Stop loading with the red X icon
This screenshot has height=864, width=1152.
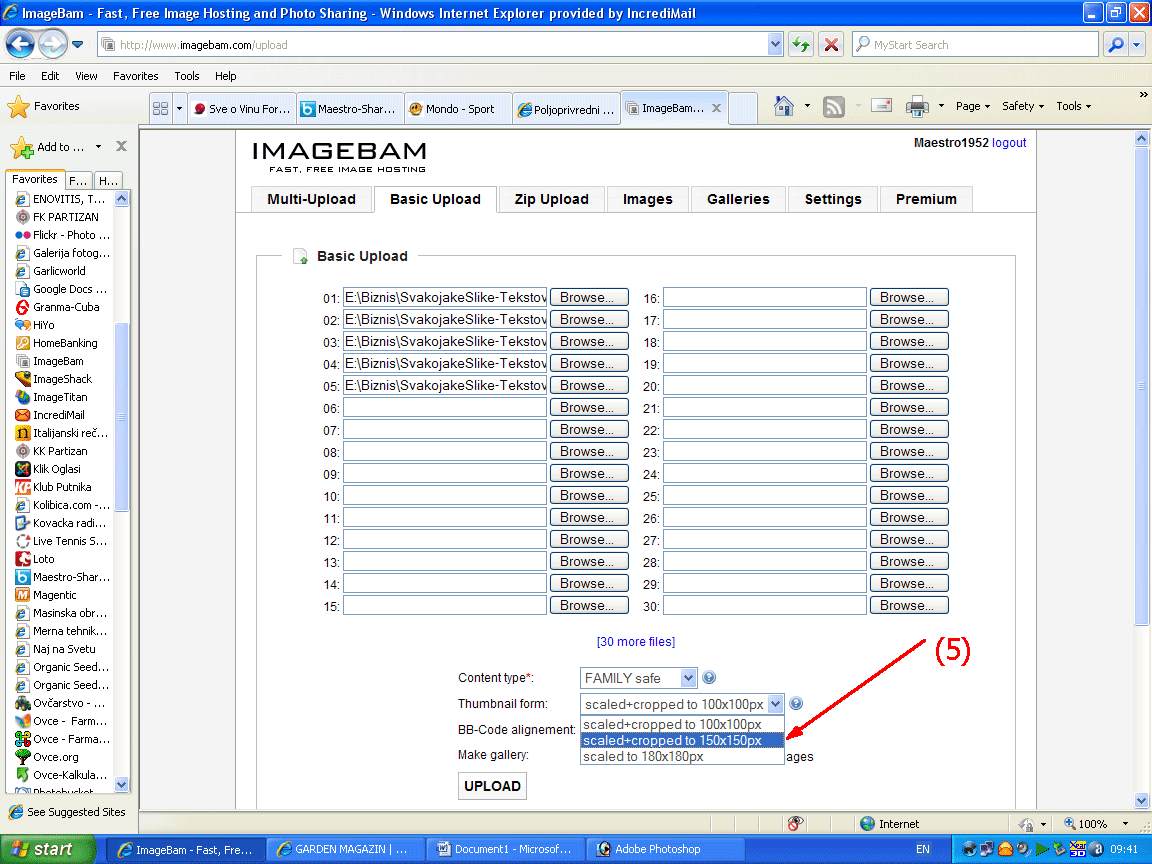coord(831,45)
